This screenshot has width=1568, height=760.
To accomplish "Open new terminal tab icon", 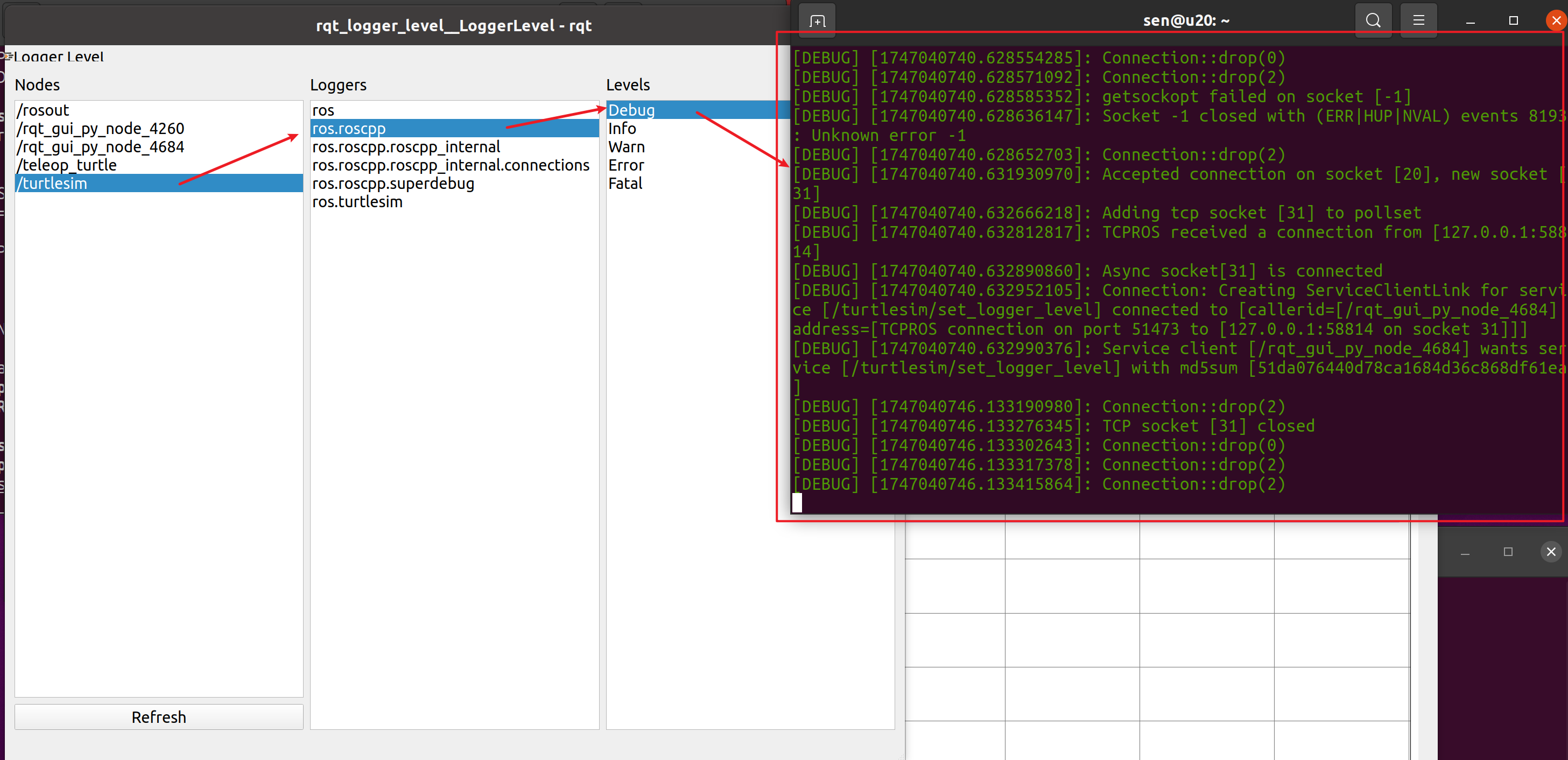I will [817, 20].
